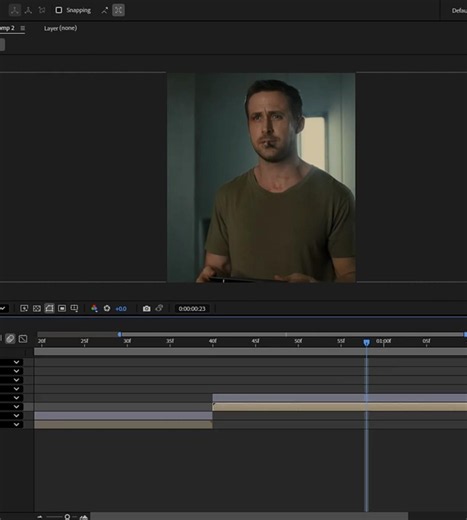Screen dimensions: 467x520
Task: Click the 30f mark on time ruler
Action: [x=127, y=341]
